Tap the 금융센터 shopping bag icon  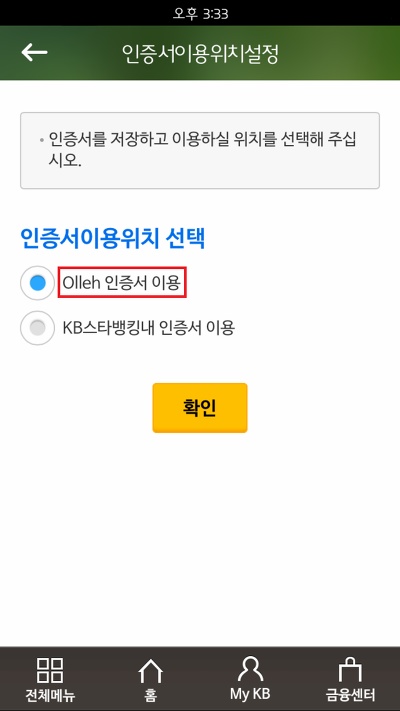click(350, 670)
